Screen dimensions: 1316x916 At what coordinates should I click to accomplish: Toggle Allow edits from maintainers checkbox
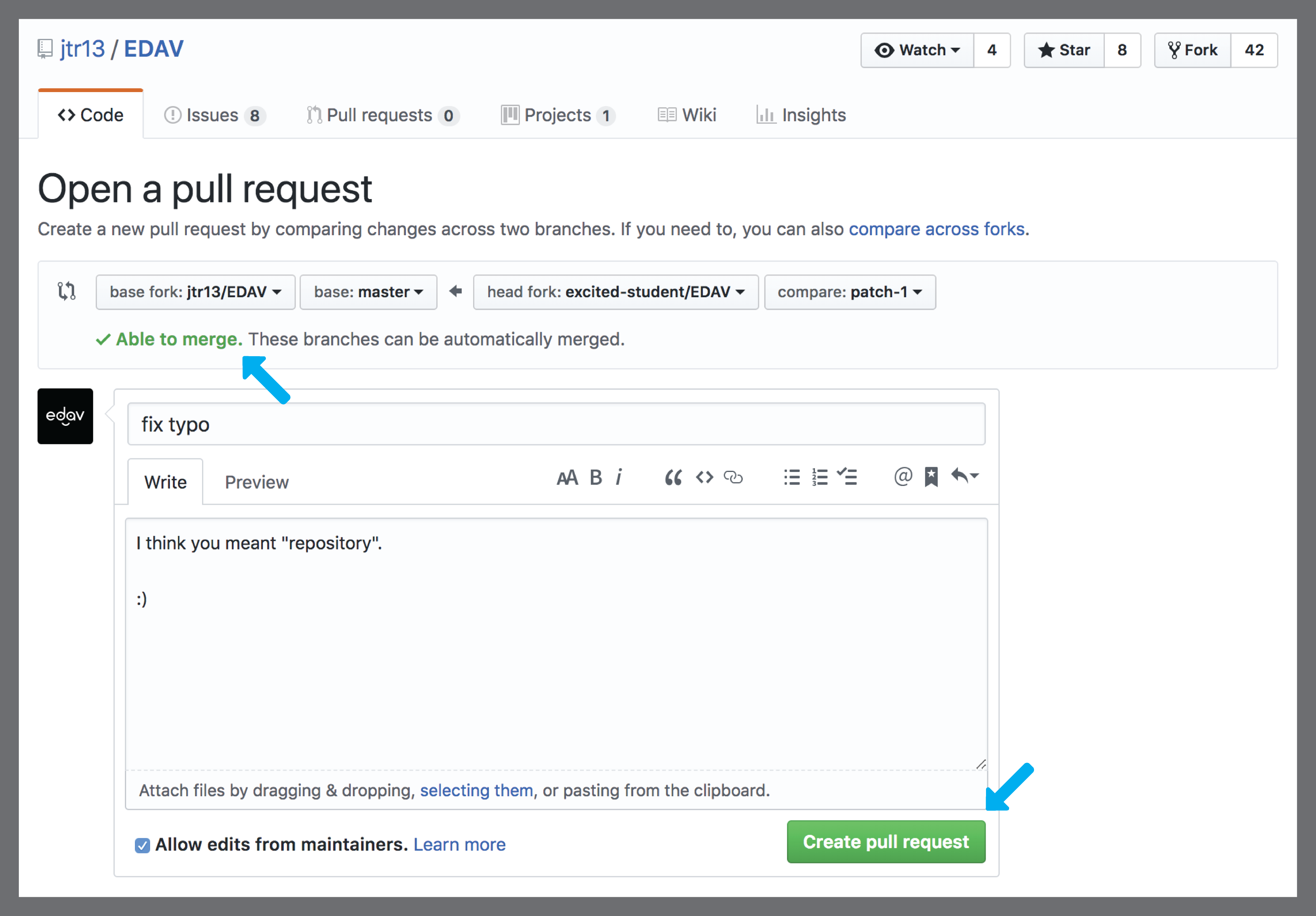(x=143, y=845)
